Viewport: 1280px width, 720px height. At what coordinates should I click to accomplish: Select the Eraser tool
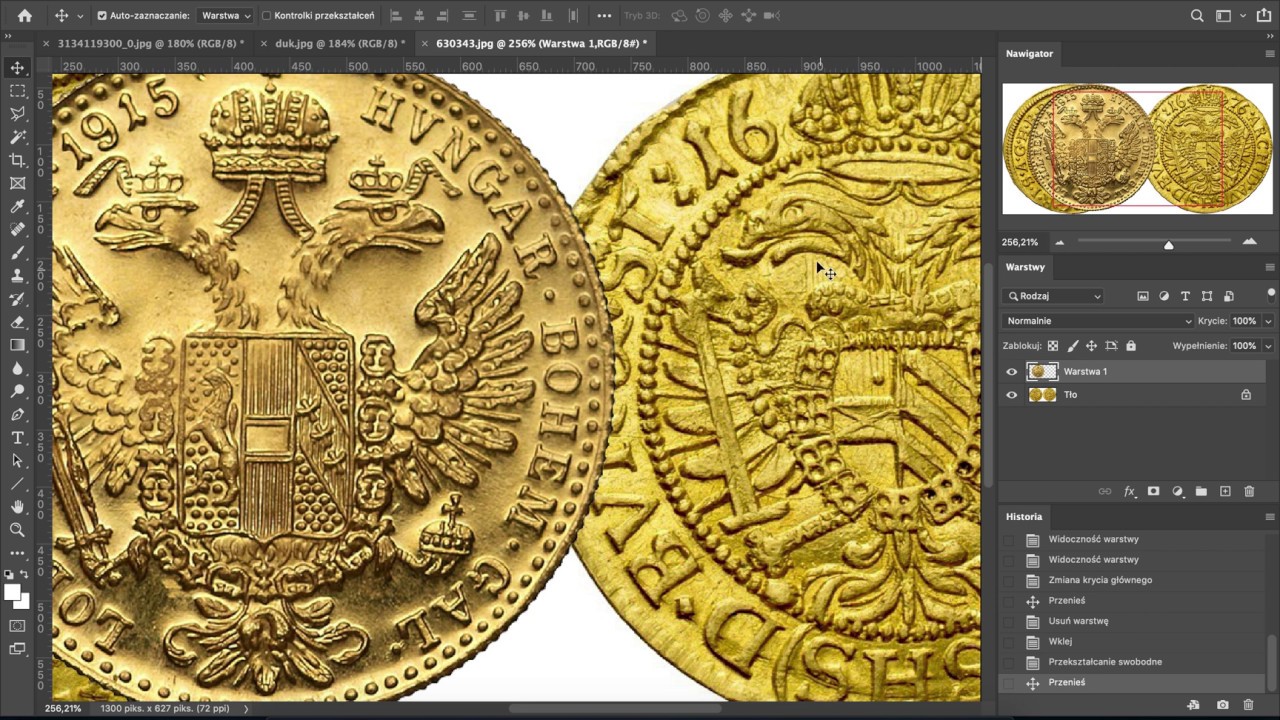click(x=17, y=322)
